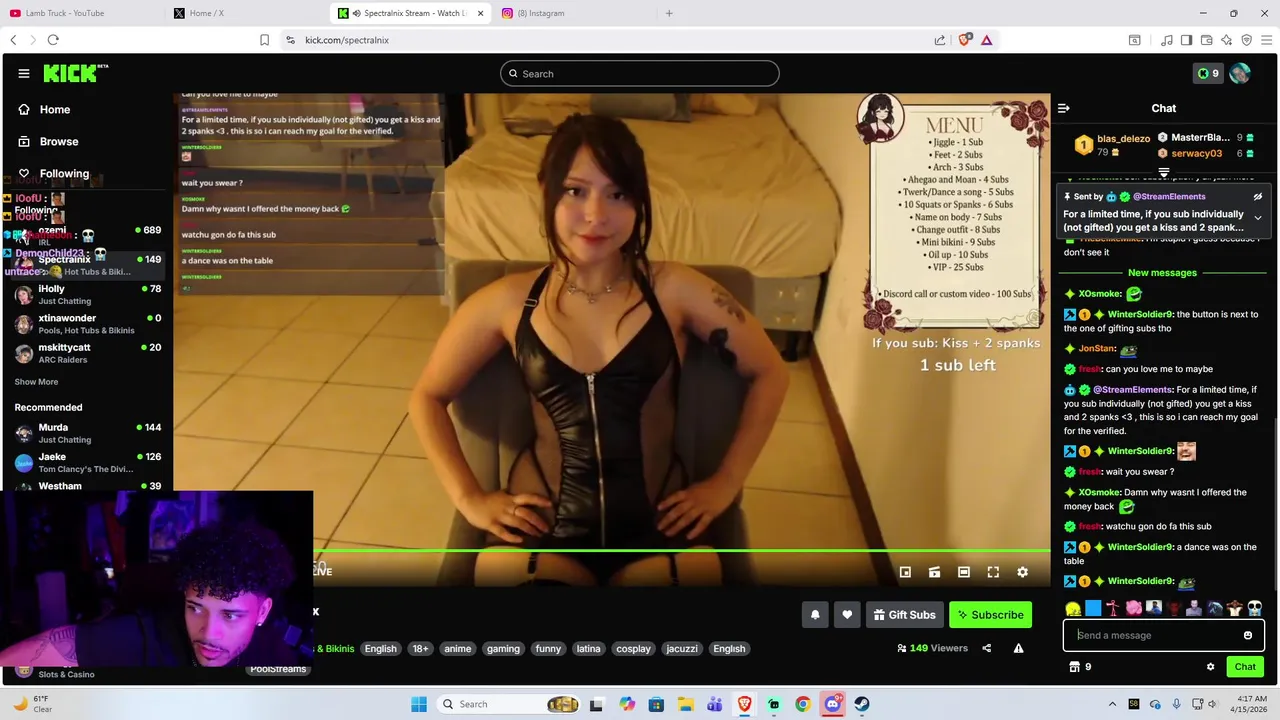Open the chat shop icon showing 9

pyautogui.click(x=1080, y=667)
